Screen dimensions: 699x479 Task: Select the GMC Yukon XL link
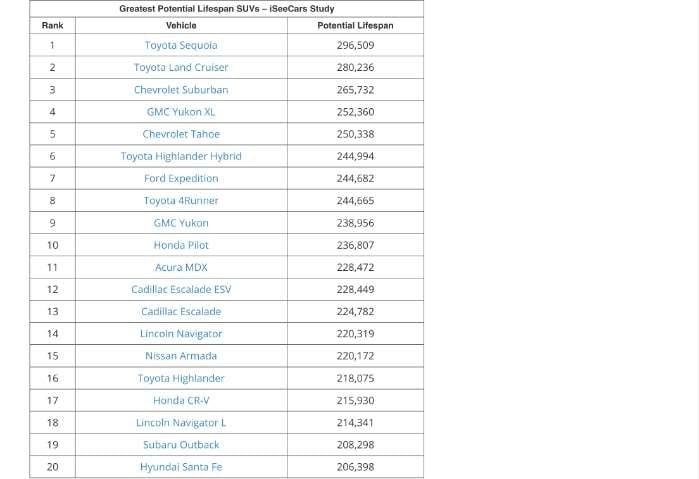click(x=181, y=112)
